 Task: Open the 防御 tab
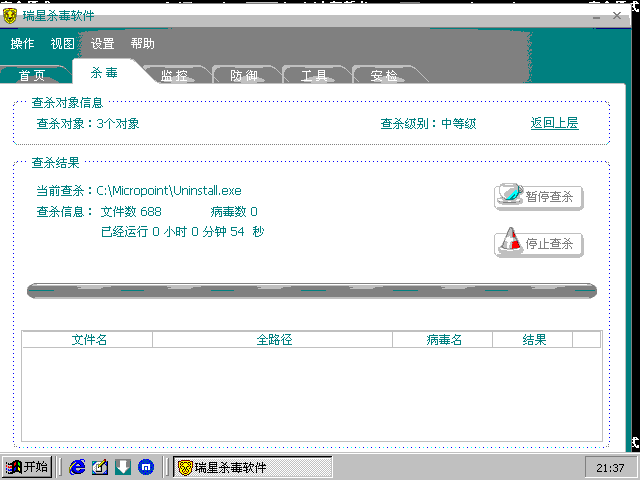[x=244, y=75]
